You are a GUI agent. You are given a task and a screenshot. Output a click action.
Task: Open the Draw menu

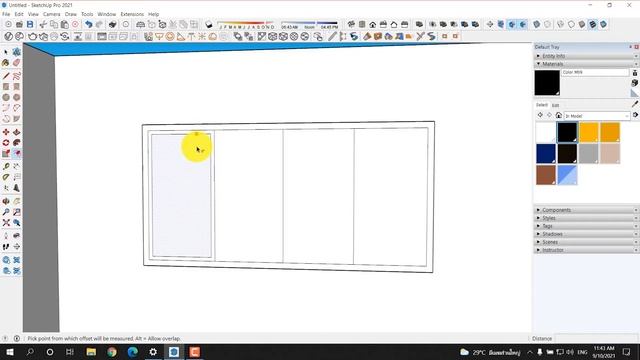71,14
